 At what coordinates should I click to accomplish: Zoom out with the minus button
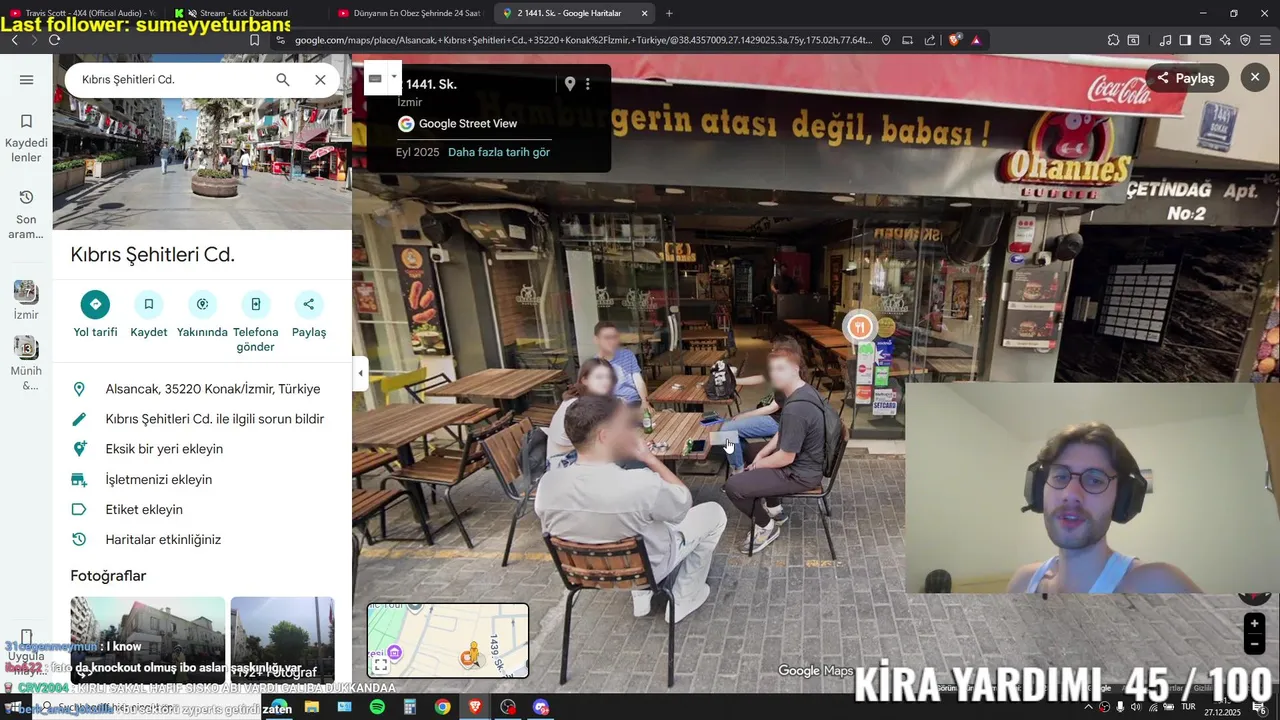[x=1254, y=644]
